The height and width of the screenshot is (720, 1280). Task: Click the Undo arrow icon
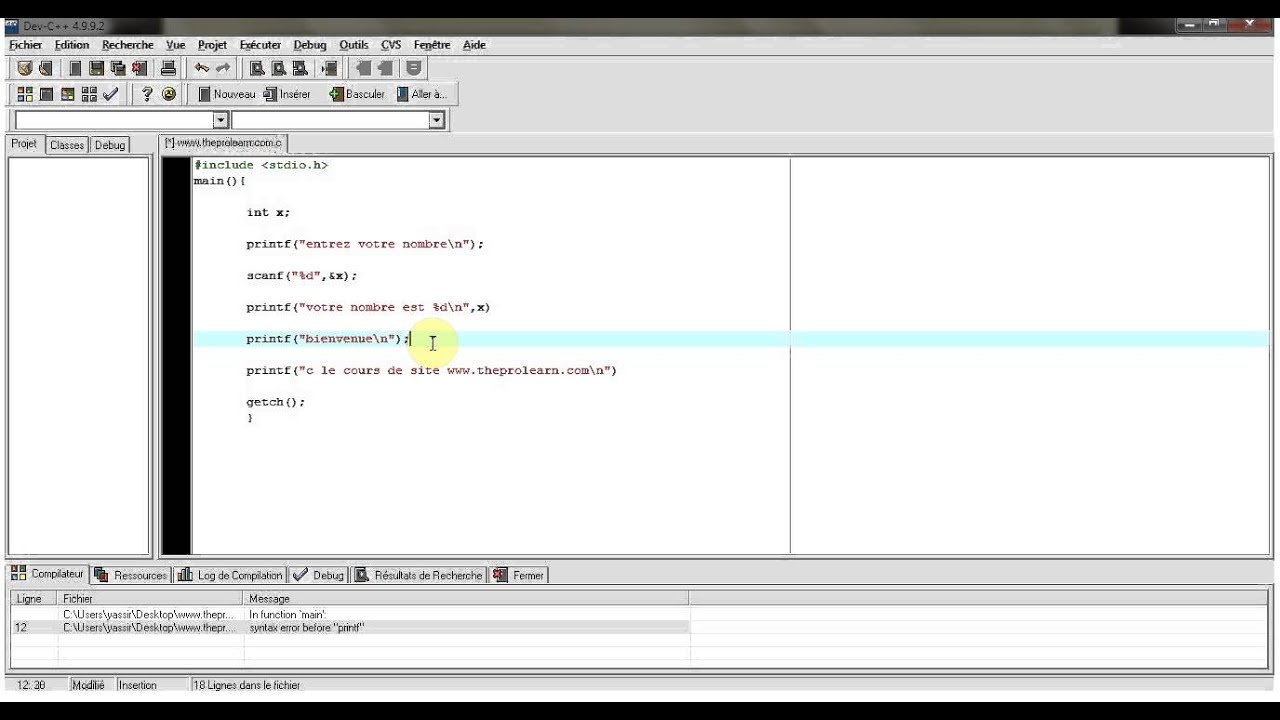(201, 68)
